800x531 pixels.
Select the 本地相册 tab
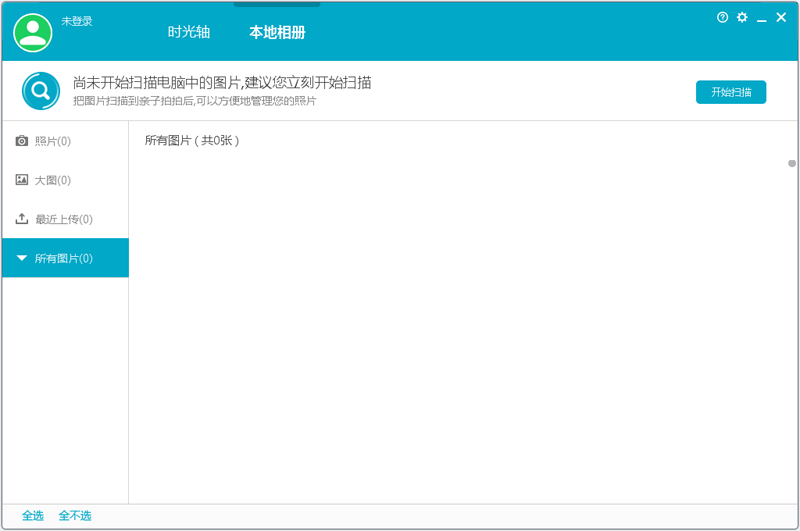pos(277,32)
